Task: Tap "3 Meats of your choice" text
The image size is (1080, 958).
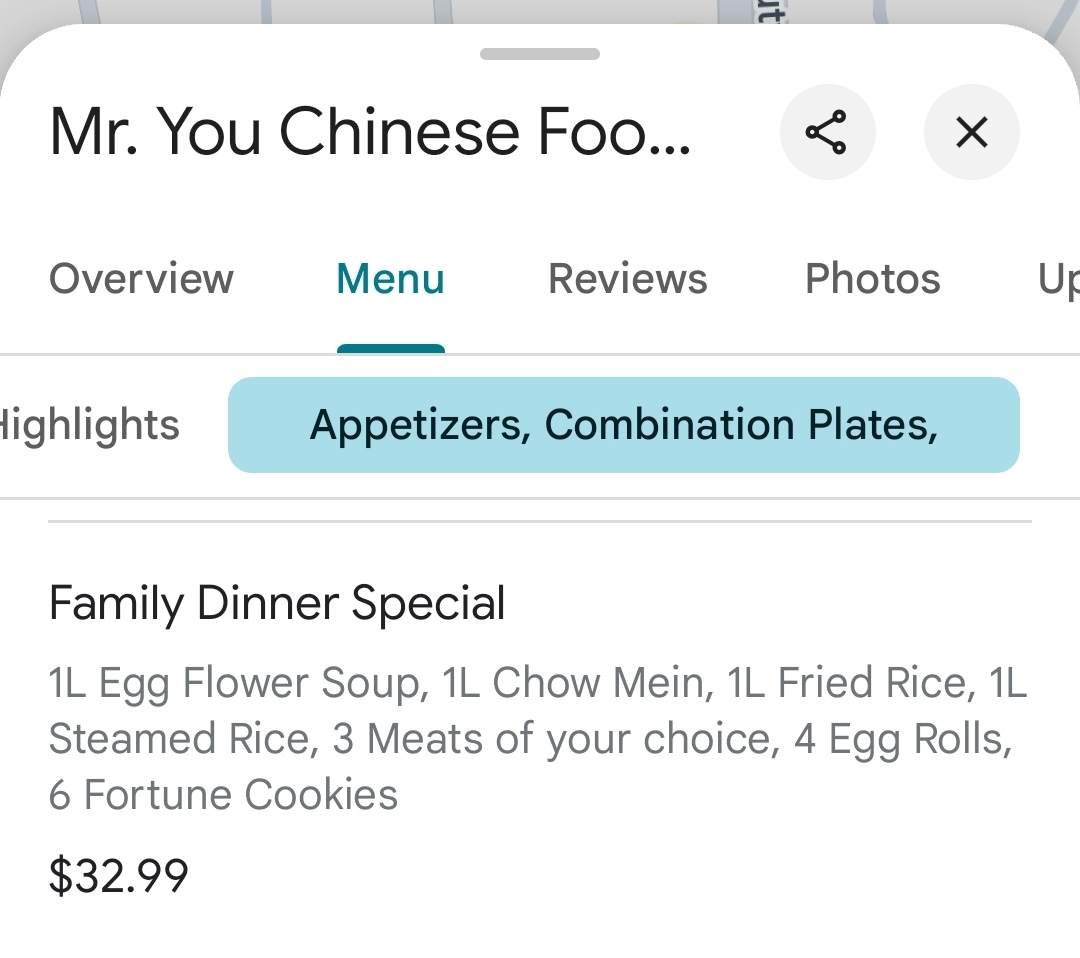Action: click(555, 739)
